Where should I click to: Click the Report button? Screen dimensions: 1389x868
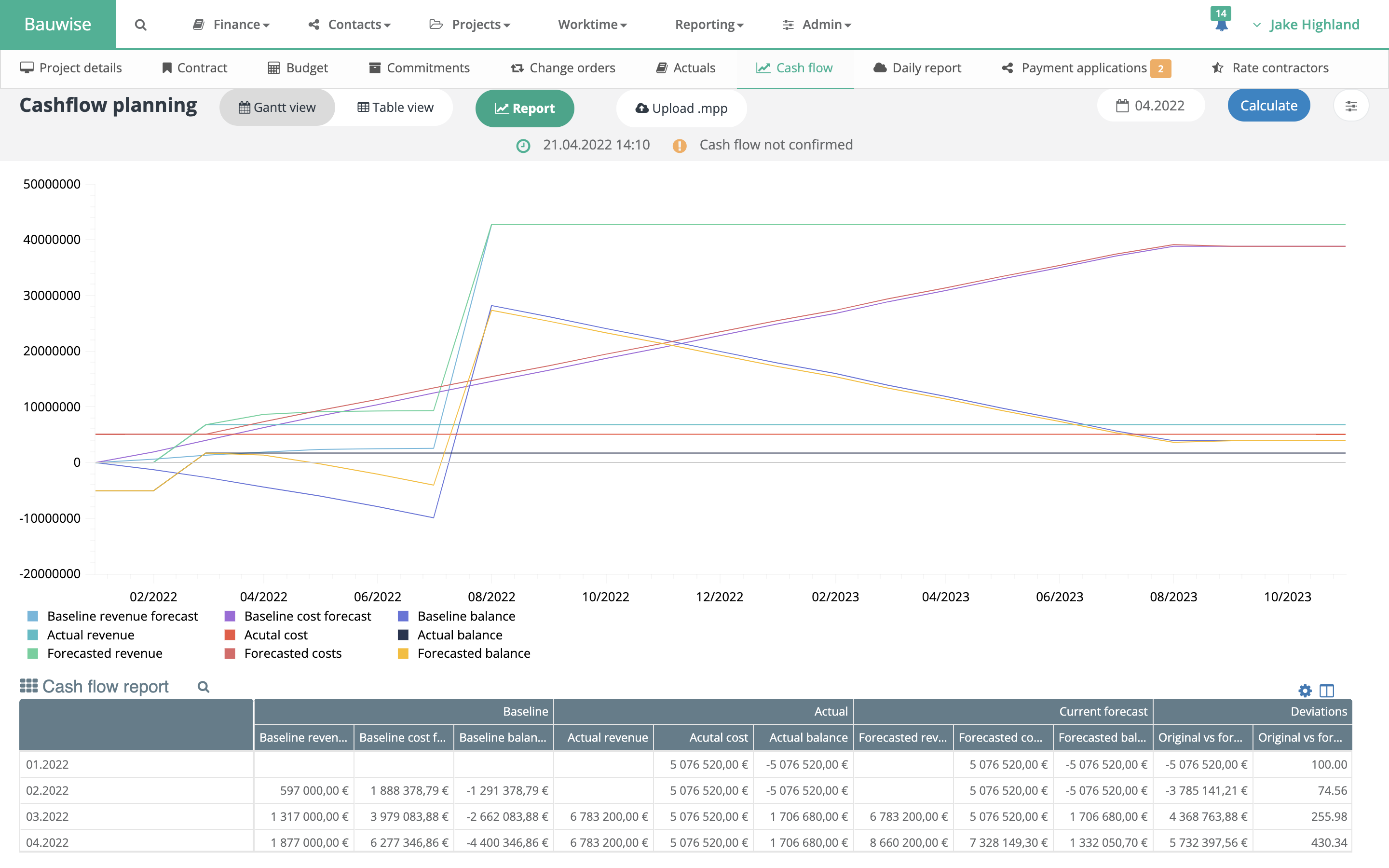pyautogui.click(x=524, y=108)
